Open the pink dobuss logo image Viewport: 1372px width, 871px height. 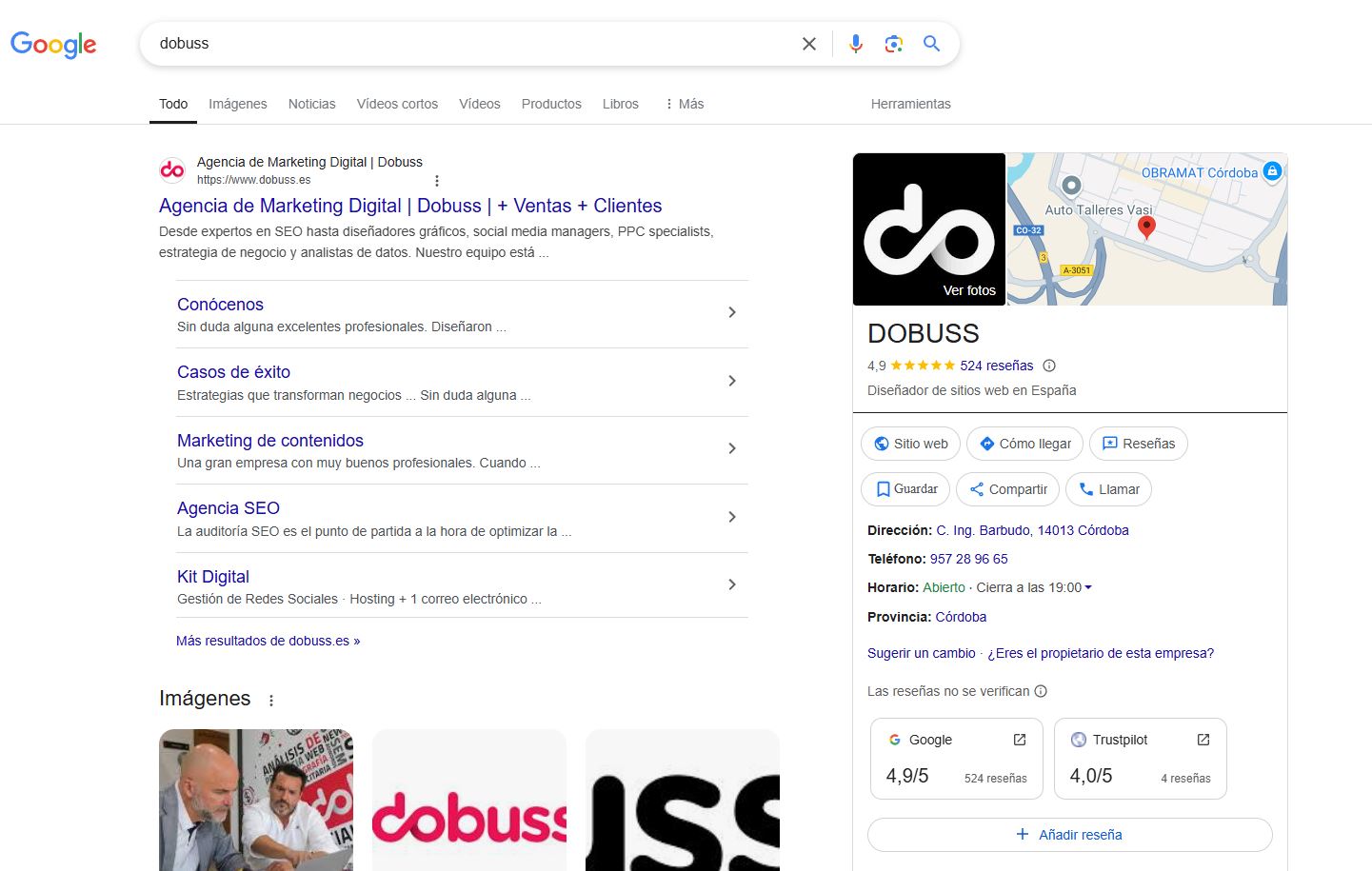[469, 800]
